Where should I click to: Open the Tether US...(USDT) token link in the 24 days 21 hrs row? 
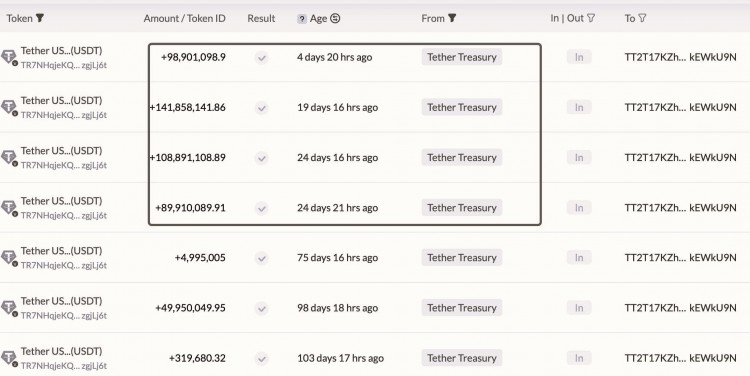coord(61,200)
